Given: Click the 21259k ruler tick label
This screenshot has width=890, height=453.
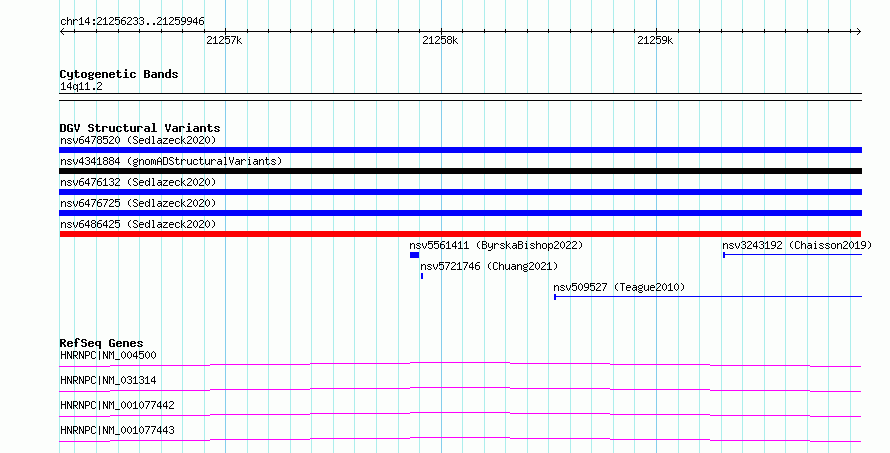Looking at the screenshot, I should pyautogui.click(x=655, y=40).
